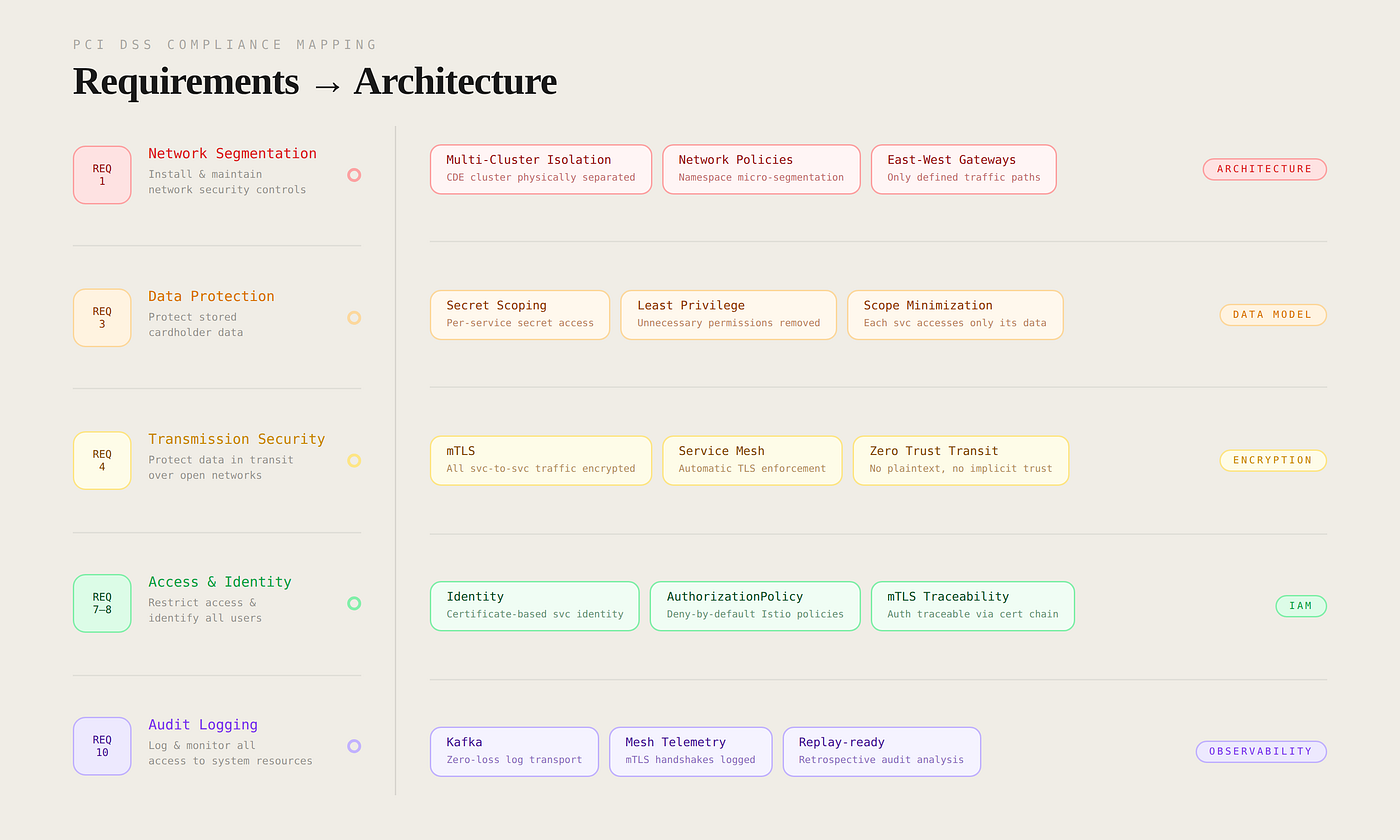Select the Network Policies card
The image size is (1400, 840).
pos(761,169)
